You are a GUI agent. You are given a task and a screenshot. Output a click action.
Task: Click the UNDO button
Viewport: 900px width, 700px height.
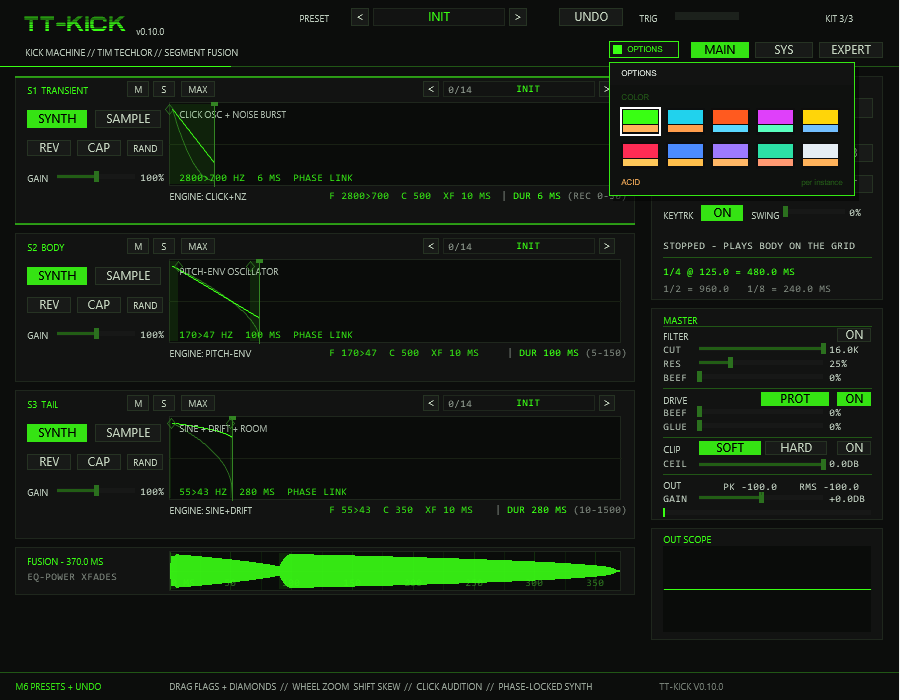591,17
